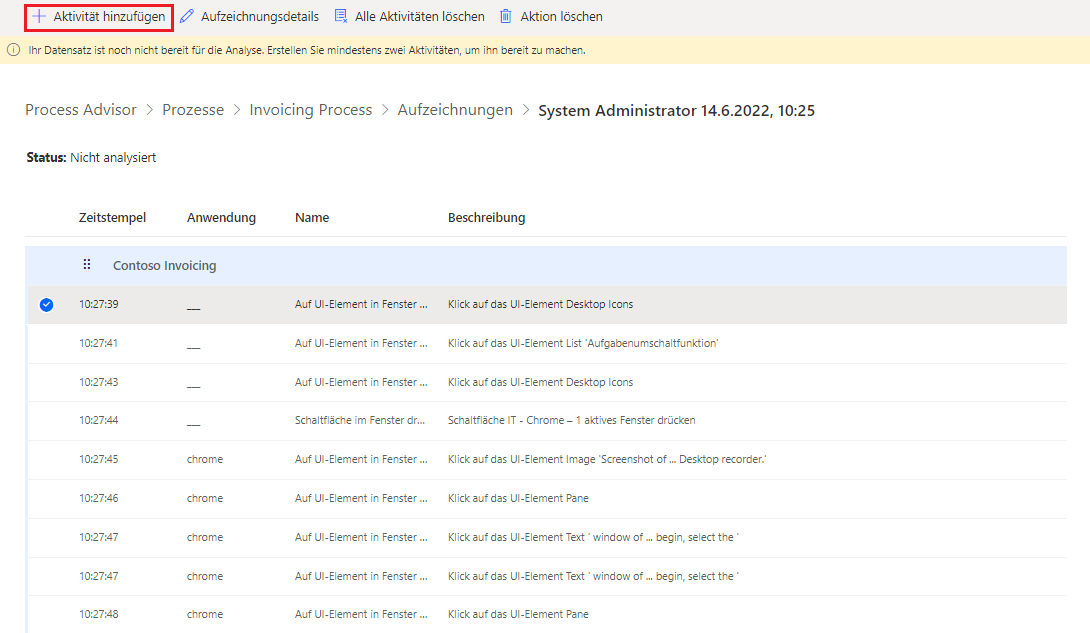The image size is (1090, 633).
Task: Click the plus icon for Aktivität hinzufügen
Action: [39, 17]
